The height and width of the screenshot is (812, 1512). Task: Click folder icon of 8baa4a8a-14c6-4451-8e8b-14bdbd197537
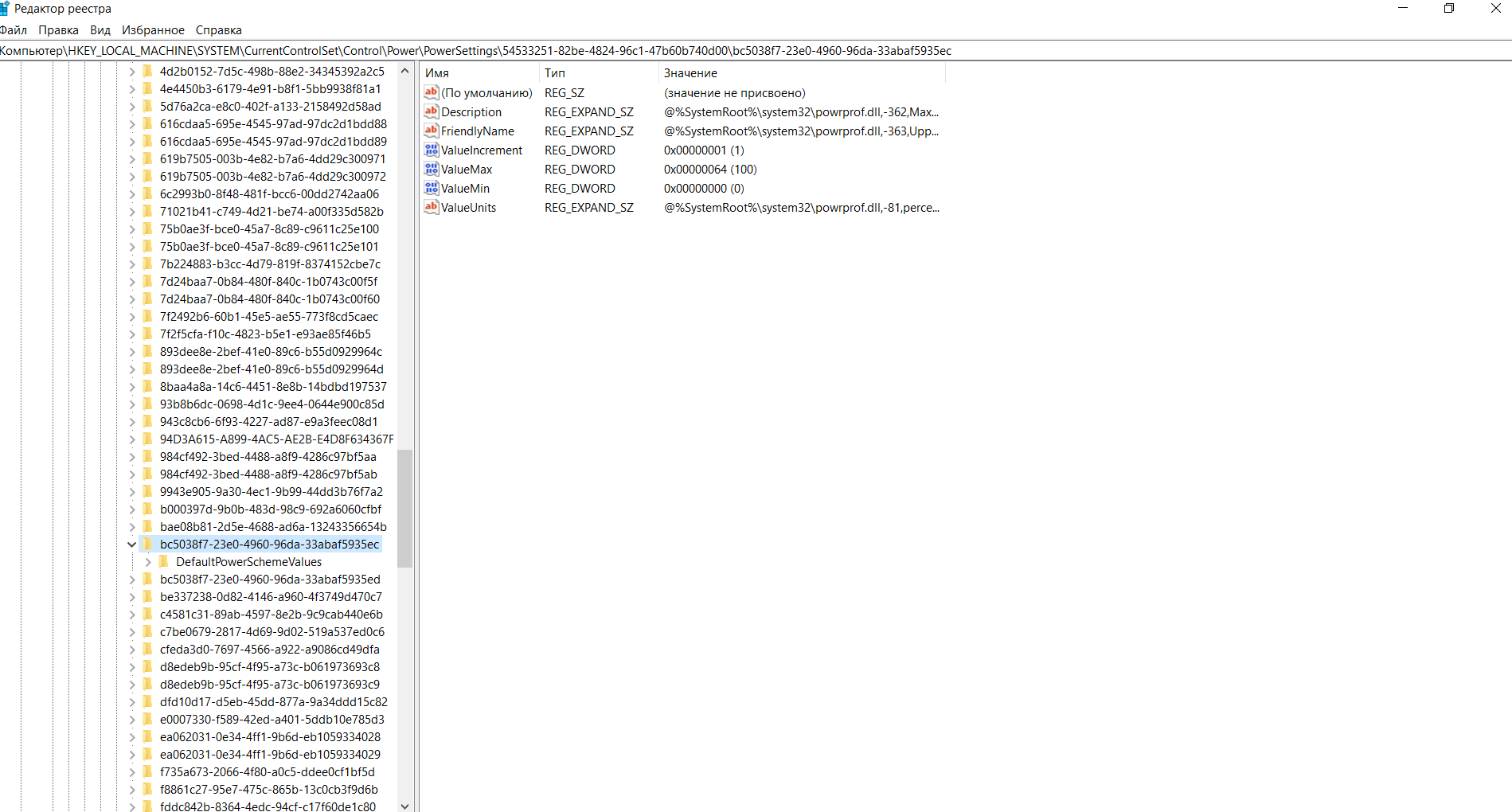point(147,386)
